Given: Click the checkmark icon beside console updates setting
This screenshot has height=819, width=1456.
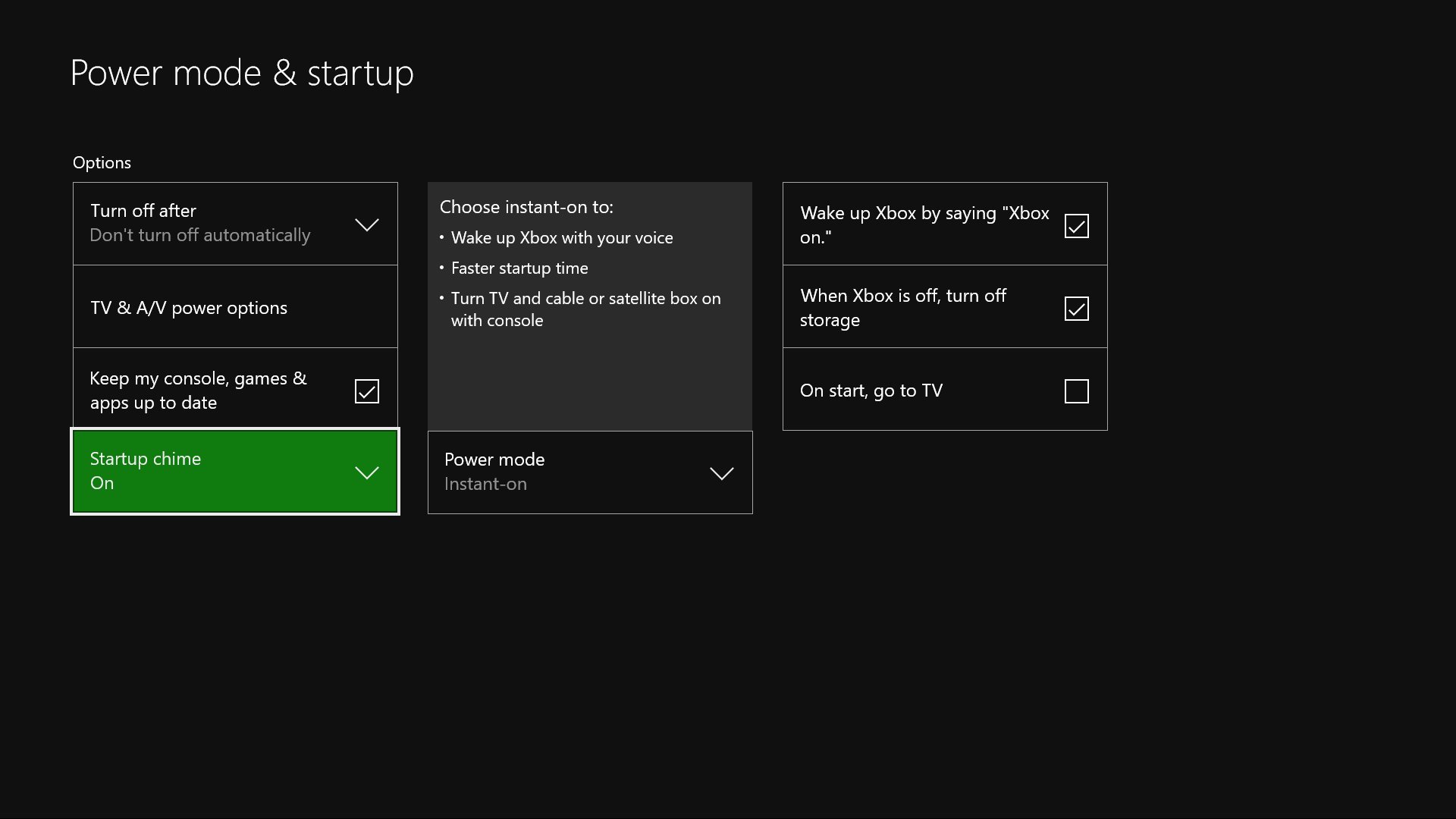Looking at the screenshot, I should tap(366, 391).
